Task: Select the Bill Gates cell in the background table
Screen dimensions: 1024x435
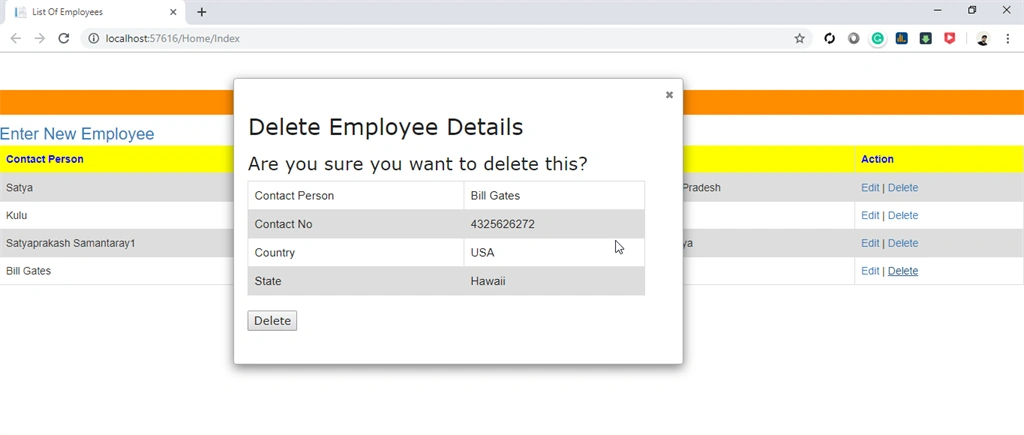Action: coord(28,271)
